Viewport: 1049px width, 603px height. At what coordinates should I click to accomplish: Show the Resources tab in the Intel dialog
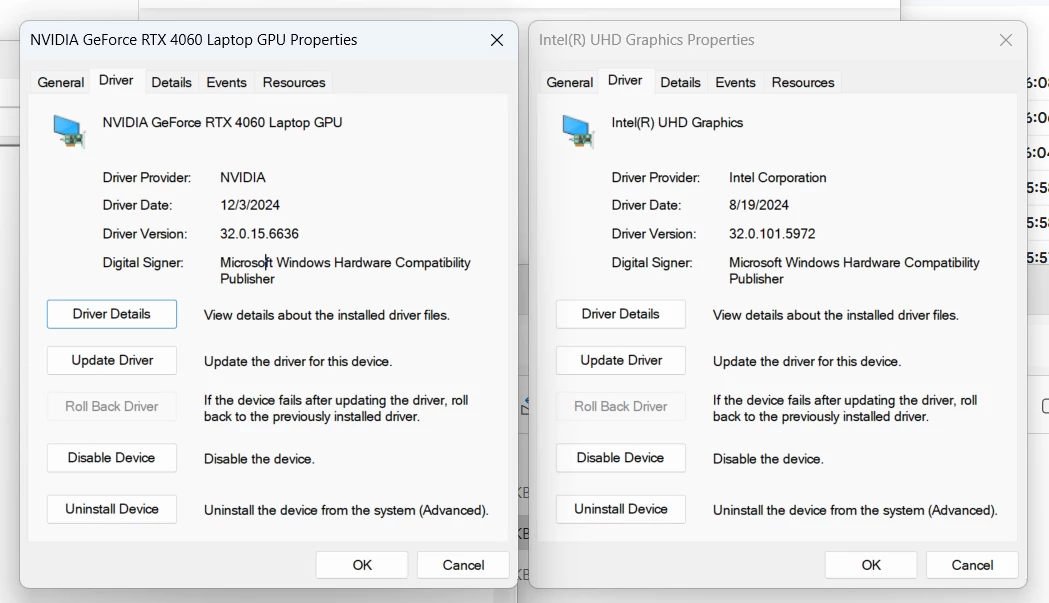(803, 82)
